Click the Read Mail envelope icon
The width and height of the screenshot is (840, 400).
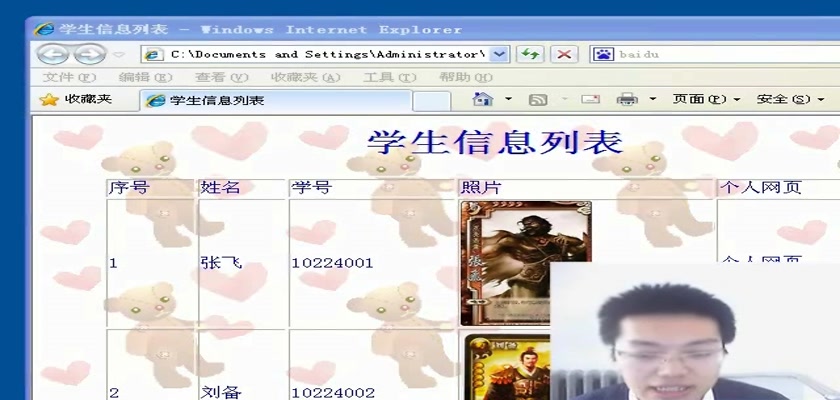pos(590,99)
